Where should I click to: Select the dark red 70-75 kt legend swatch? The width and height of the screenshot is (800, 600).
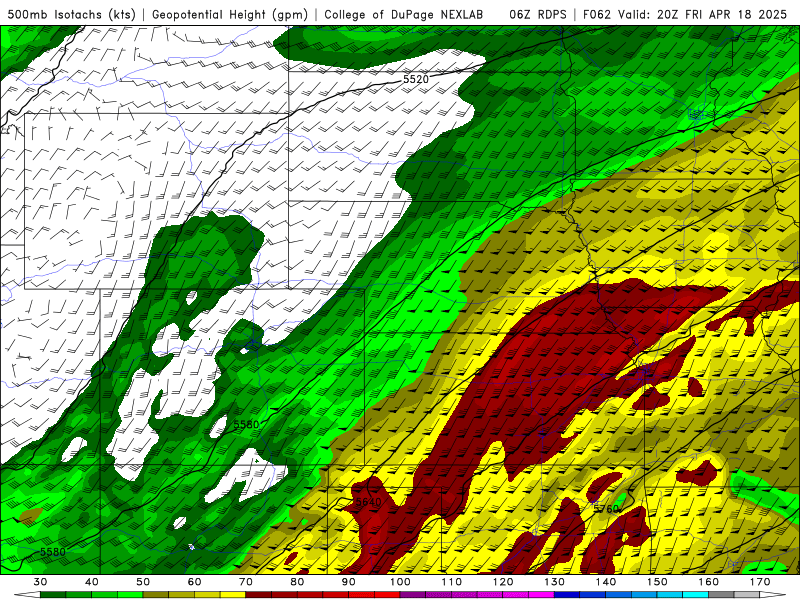click(x=259, y=595)
